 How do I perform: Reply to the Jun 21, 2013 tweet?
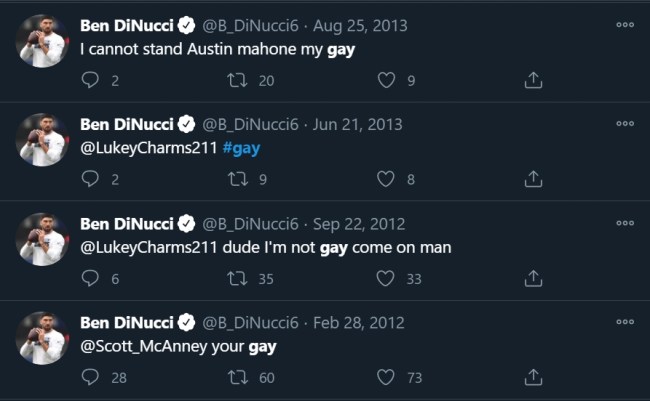point(90,179)
